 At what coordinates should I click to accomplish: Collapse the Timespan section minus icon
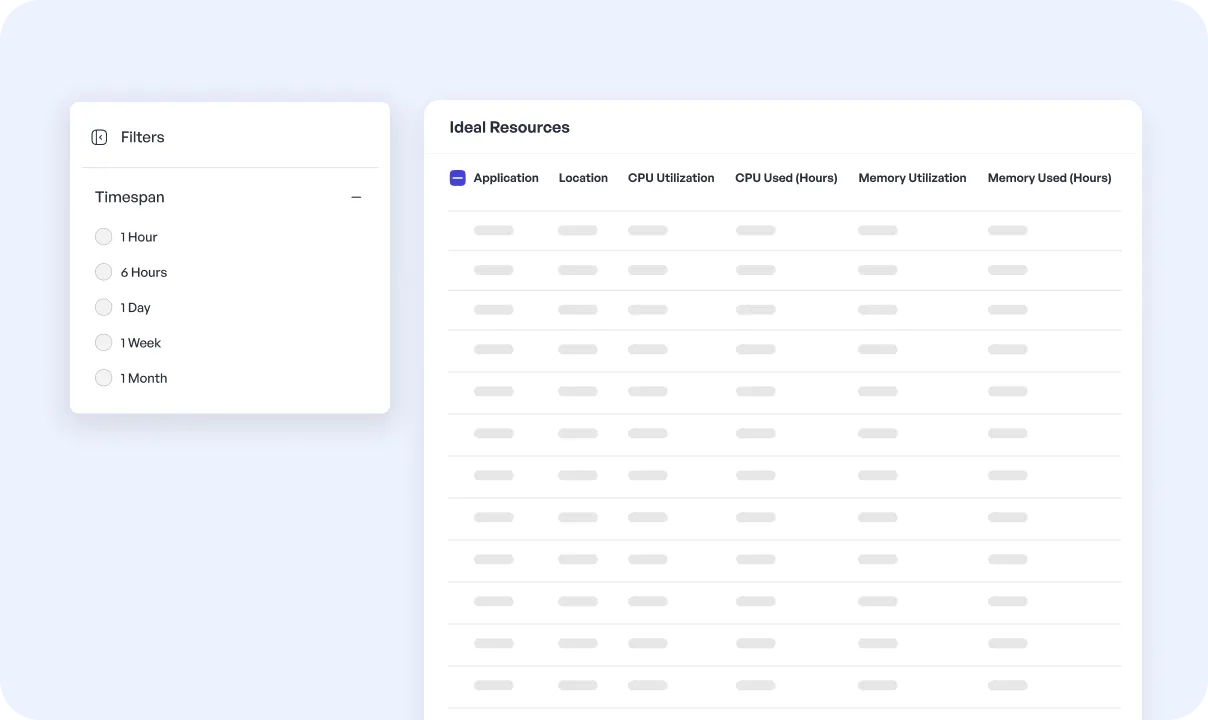click(x=356, y=198)
